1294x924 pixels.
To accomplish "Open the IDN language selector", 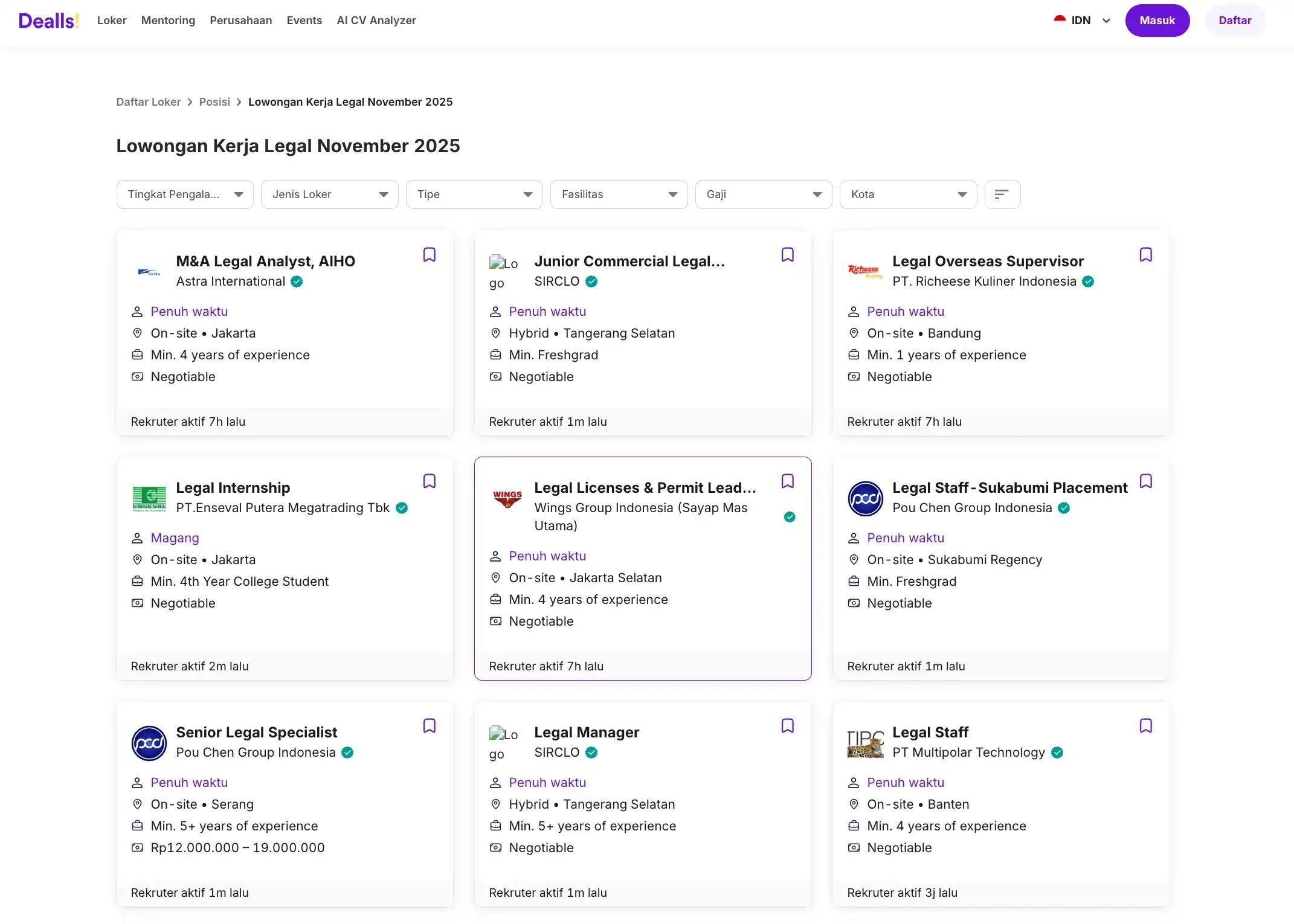I will [x=1083, y=21].
